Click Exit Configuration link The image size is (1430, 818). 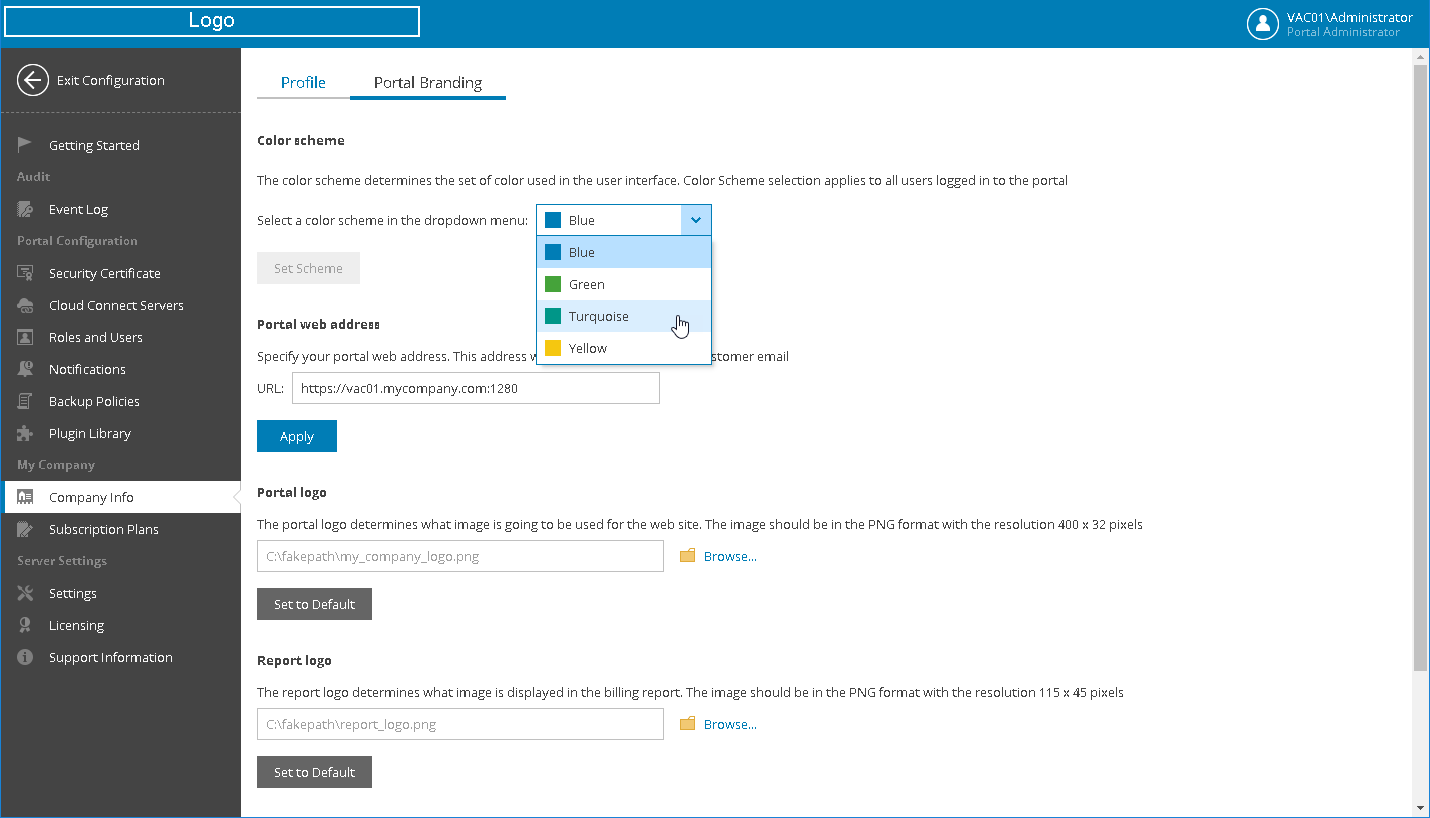(x=110, y=81)
